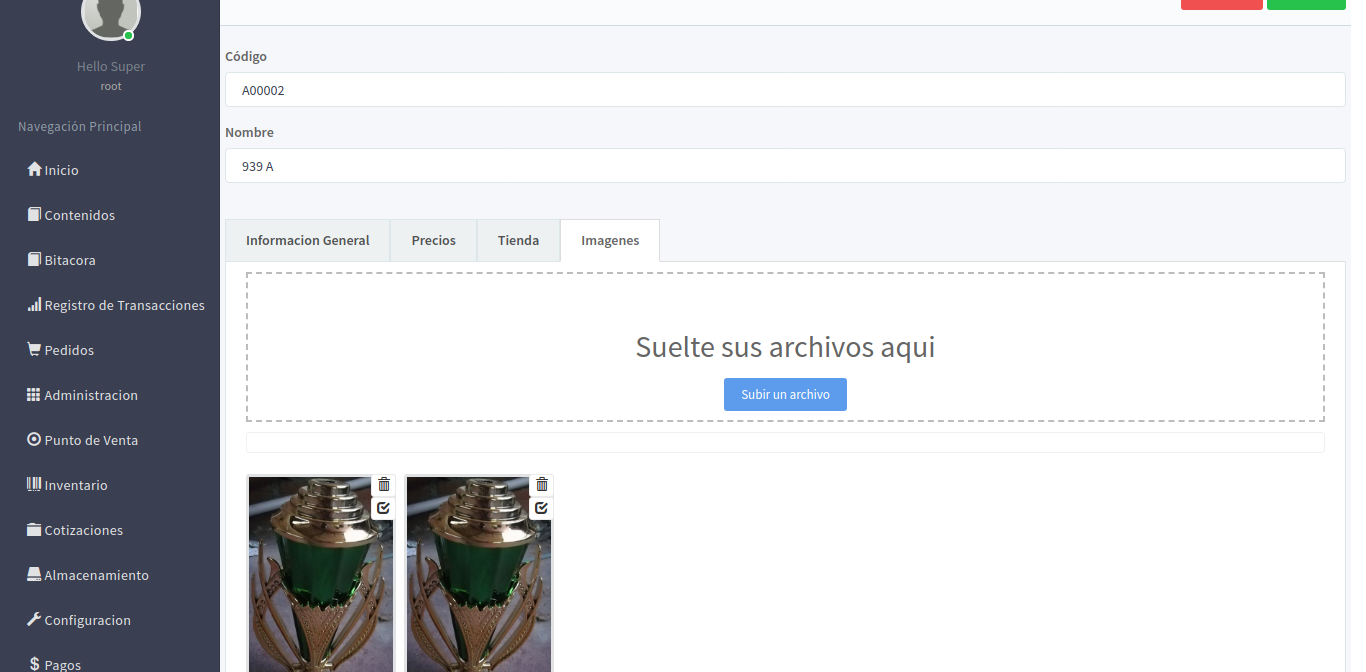
Task: Open the Punto de Venta menu
Action: point(90,440)
